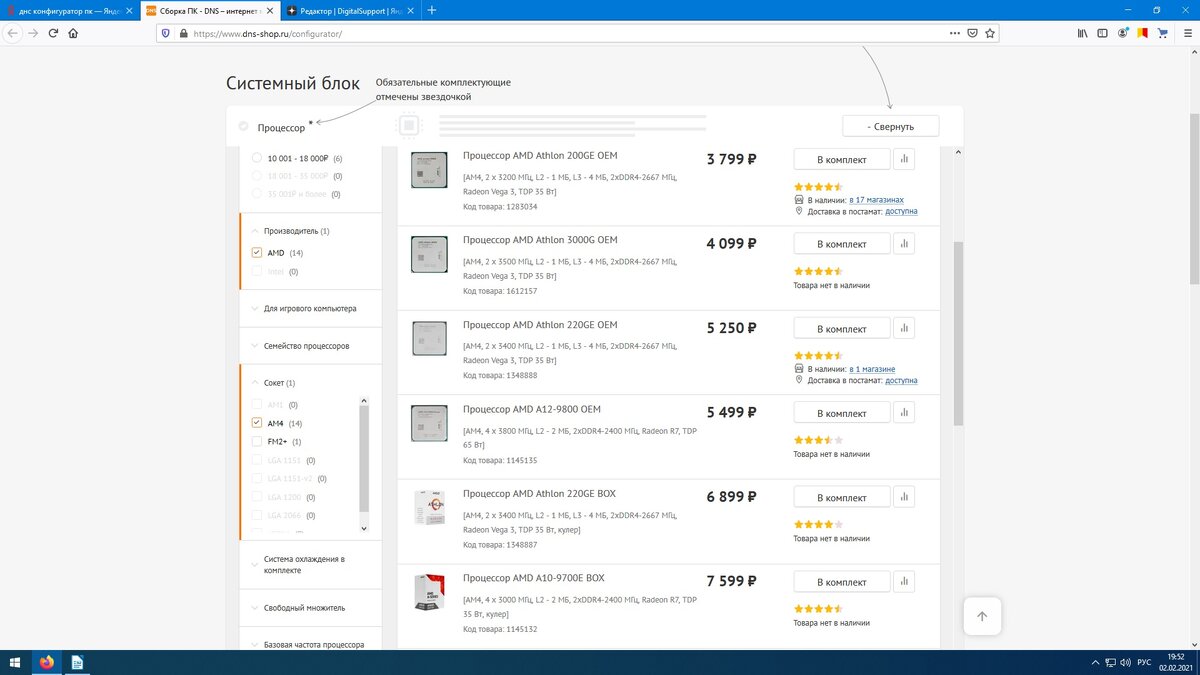Click the scroll-to-top arrow button
Image resolution: width=1200 pixels, height=675 pixels.
click(x=982, y=616)
